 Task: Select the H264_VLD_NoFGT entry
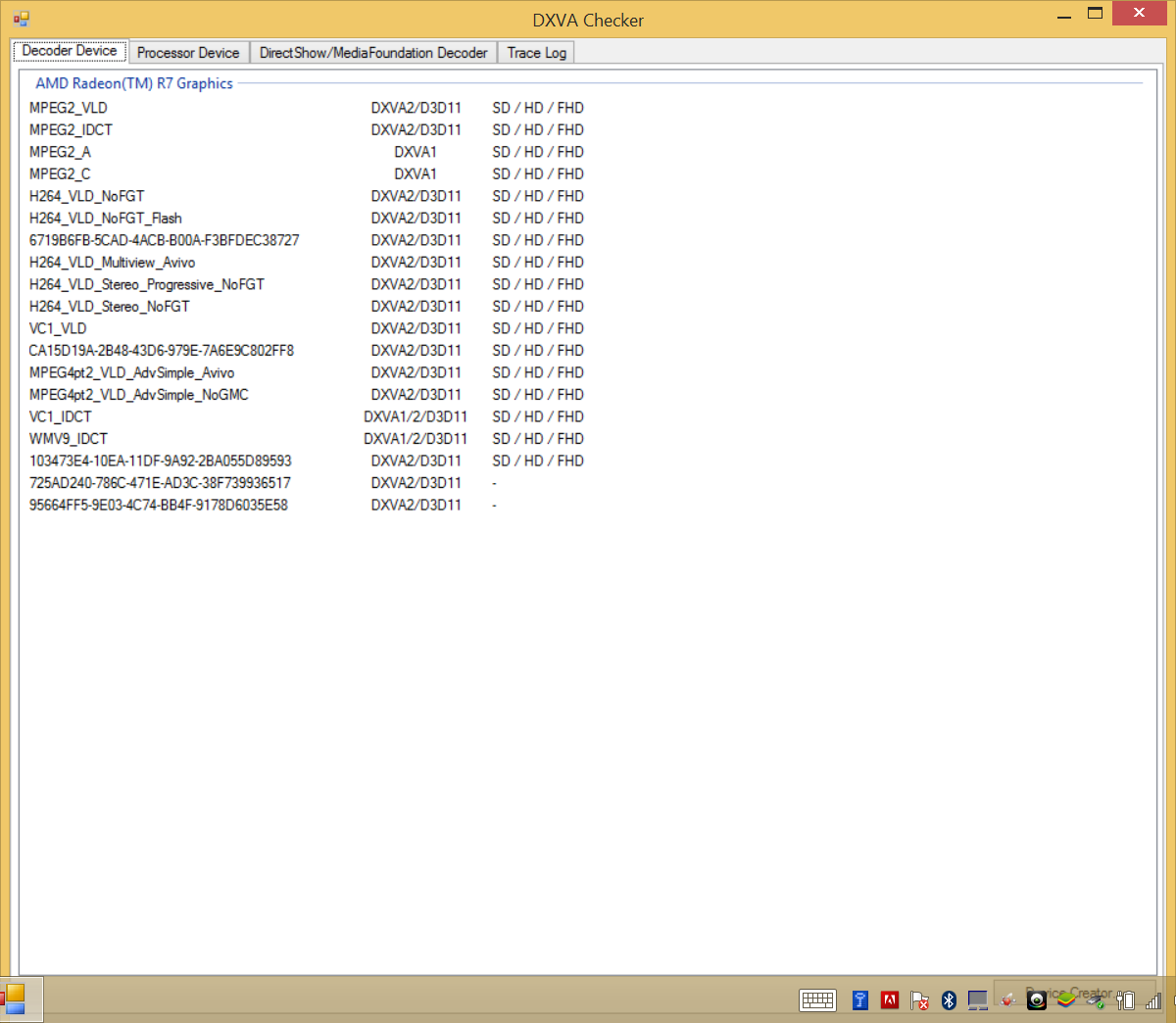tap(86, 196)
